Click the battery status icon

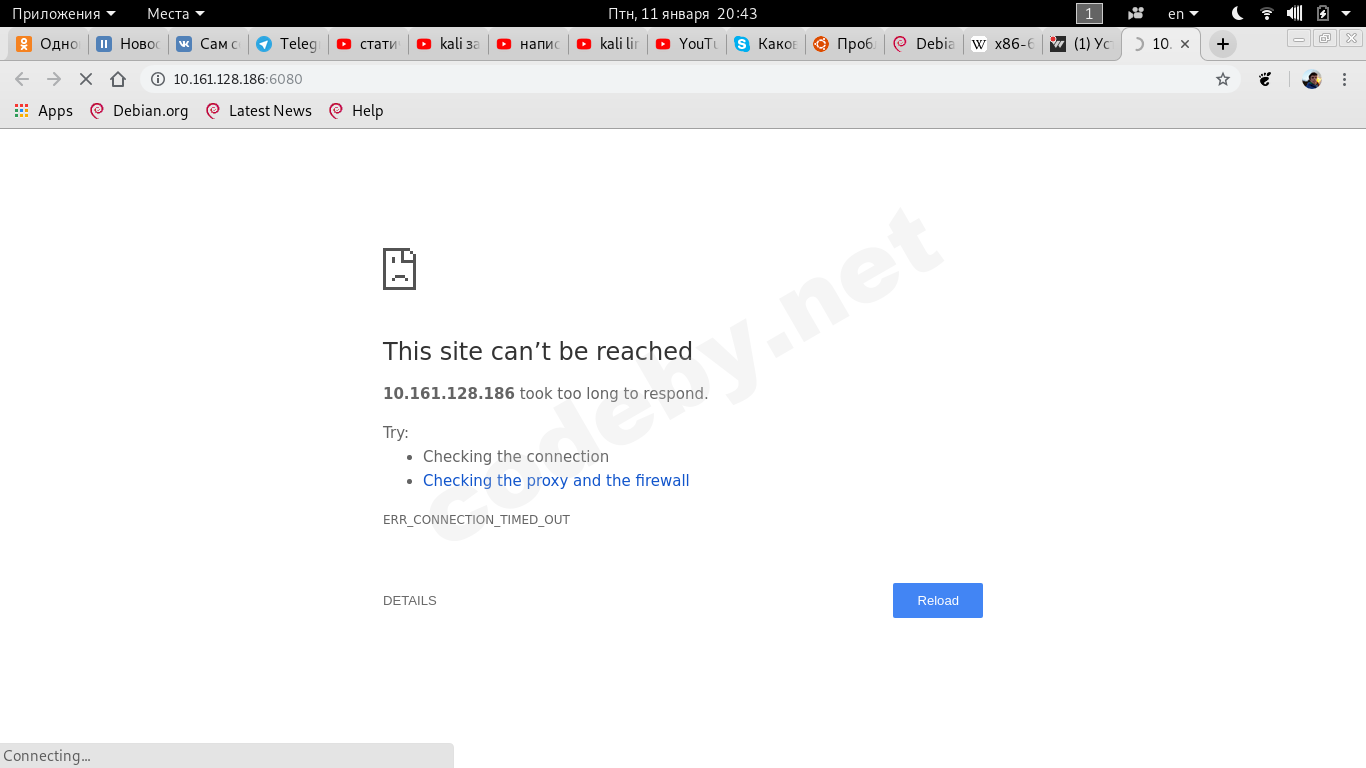coord(1323,13)
